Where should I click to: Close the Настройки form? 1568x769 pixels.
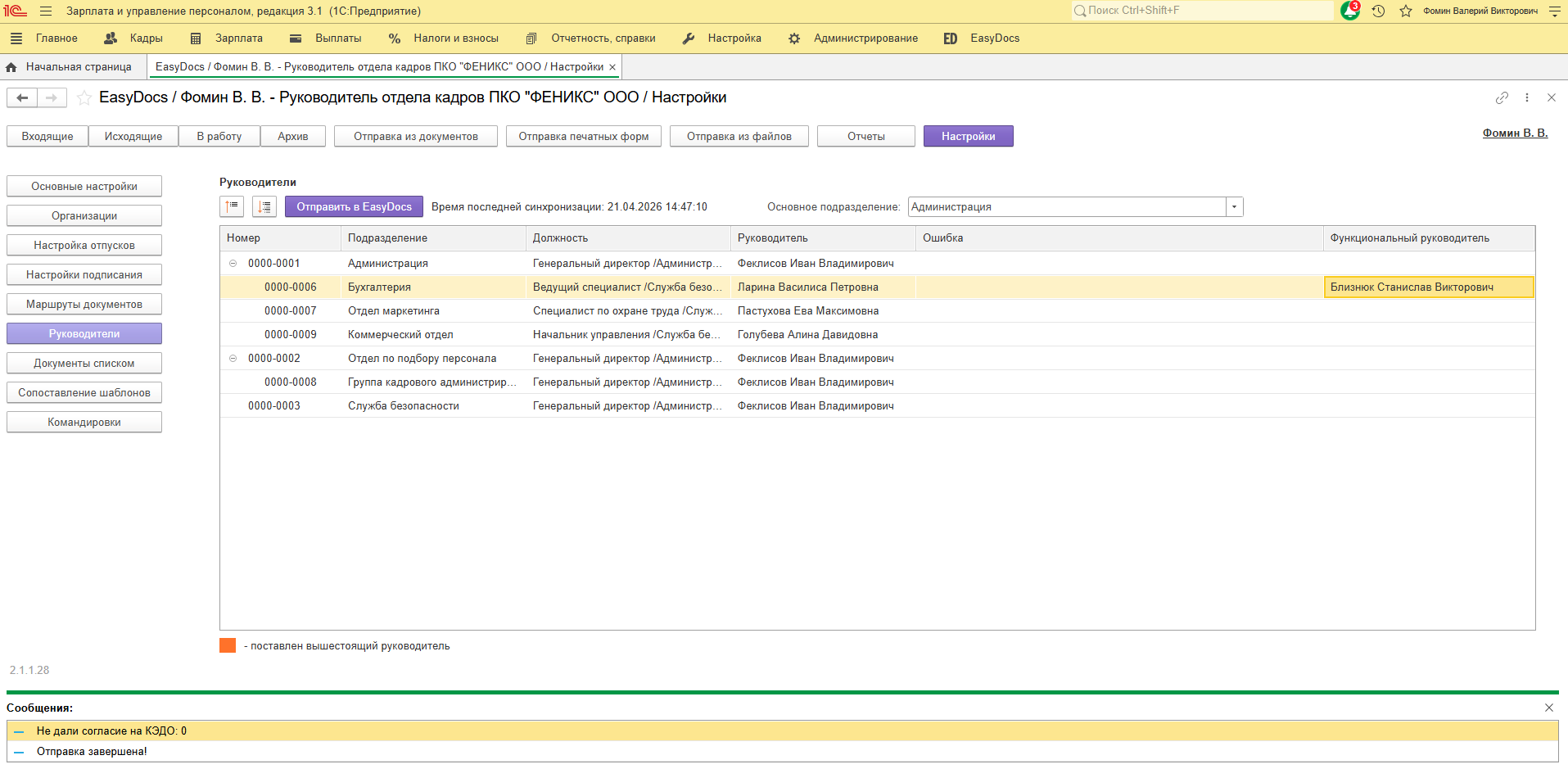point(1552,97)
